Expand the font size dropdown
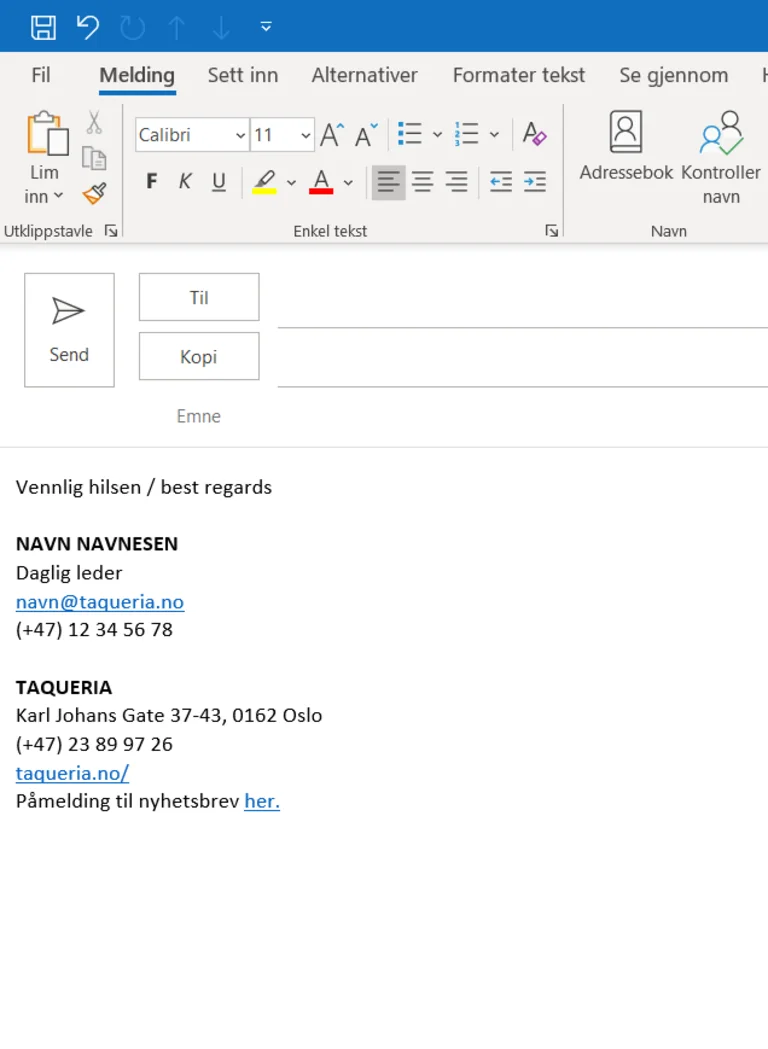Viewport: 768px width, 1049px height. pyautogui.click(x=304, y=135)
